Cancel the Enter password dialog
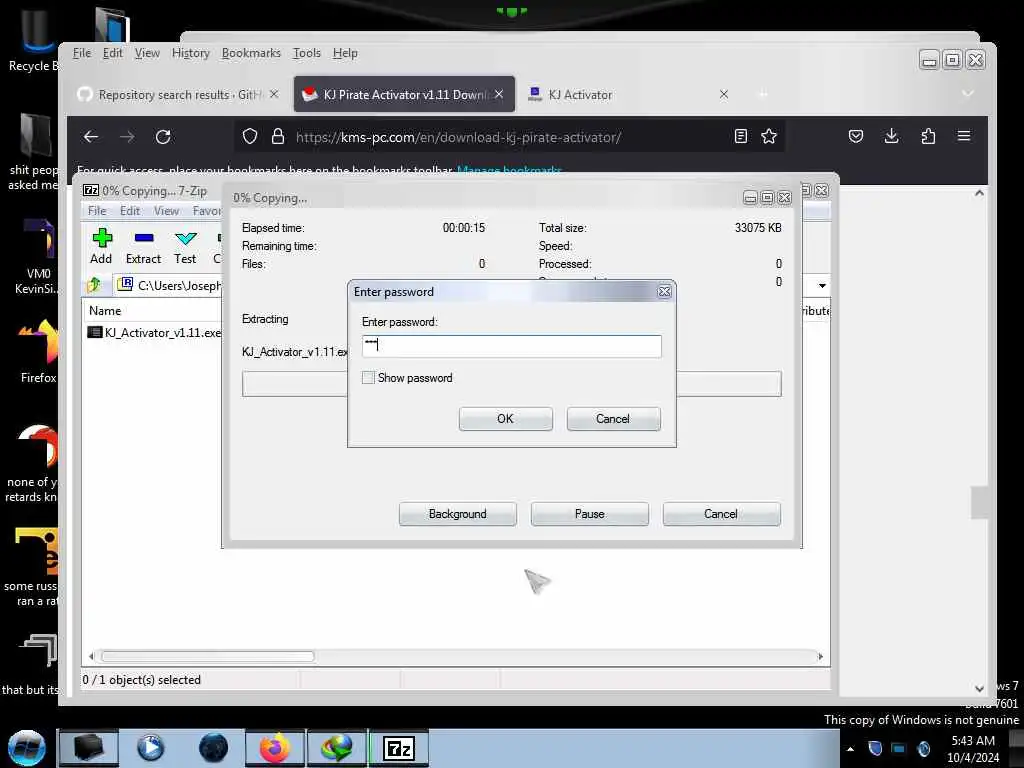This screenshot has width=1024, height=768. [x=613, y=419]
